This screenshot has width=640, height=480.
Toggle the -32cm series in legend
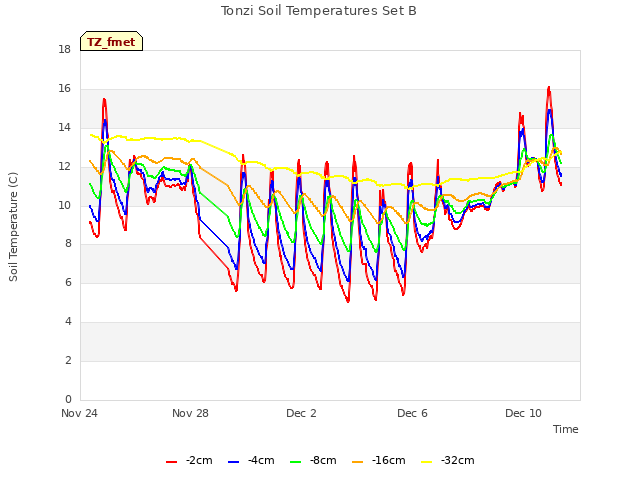pos(448,461)
